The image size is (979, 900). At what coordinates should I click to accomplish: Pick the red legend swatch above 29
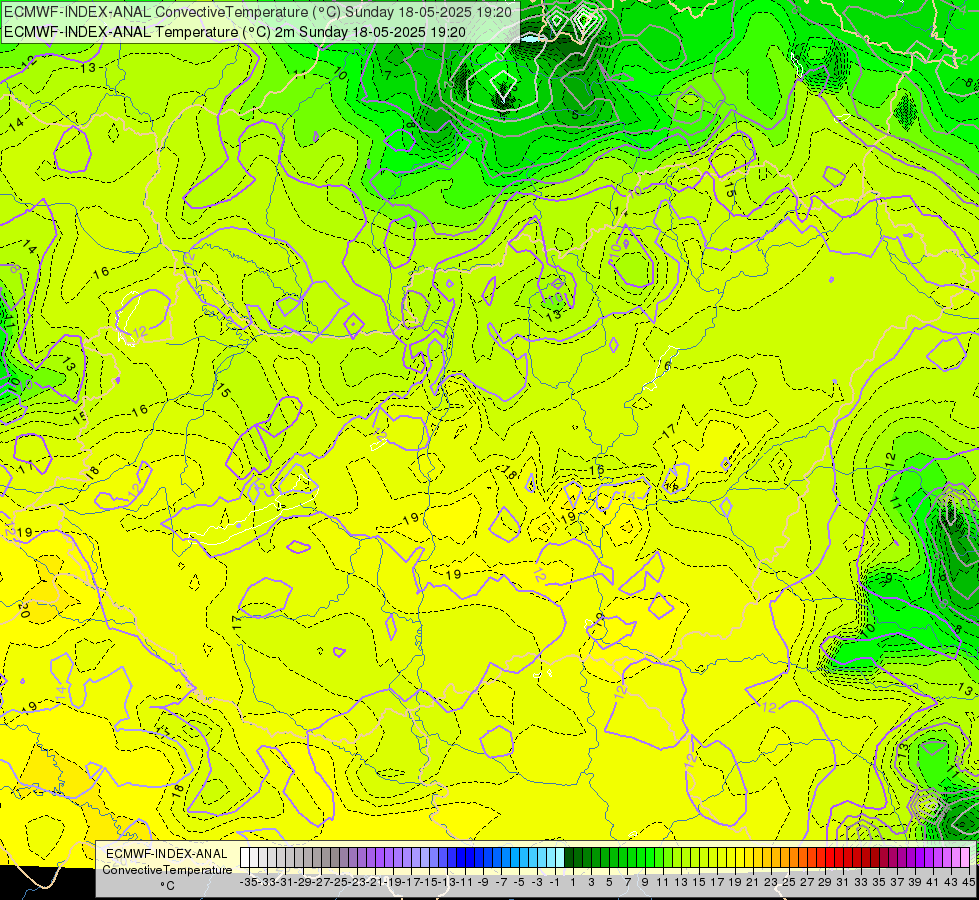[820, 858]
